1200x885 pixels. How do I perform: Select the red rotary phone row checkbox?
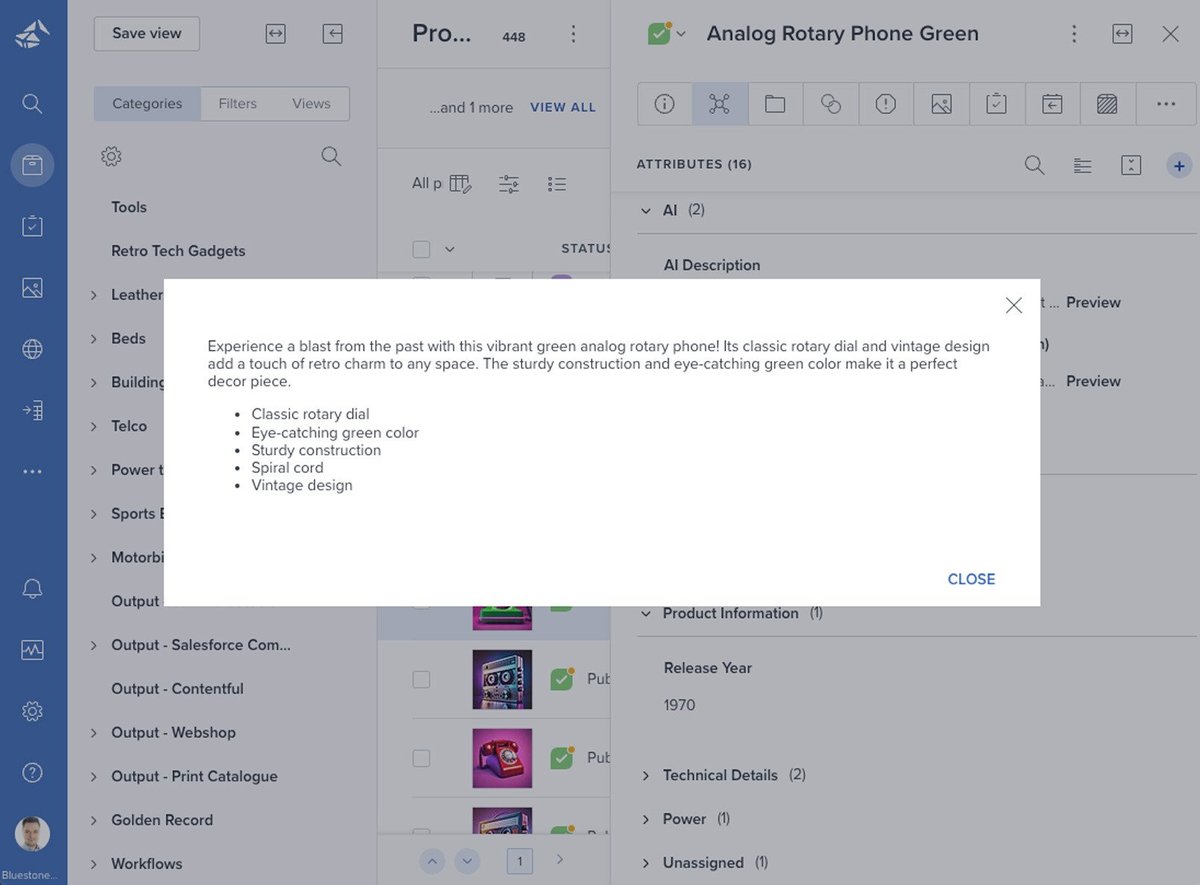point(421,758)
